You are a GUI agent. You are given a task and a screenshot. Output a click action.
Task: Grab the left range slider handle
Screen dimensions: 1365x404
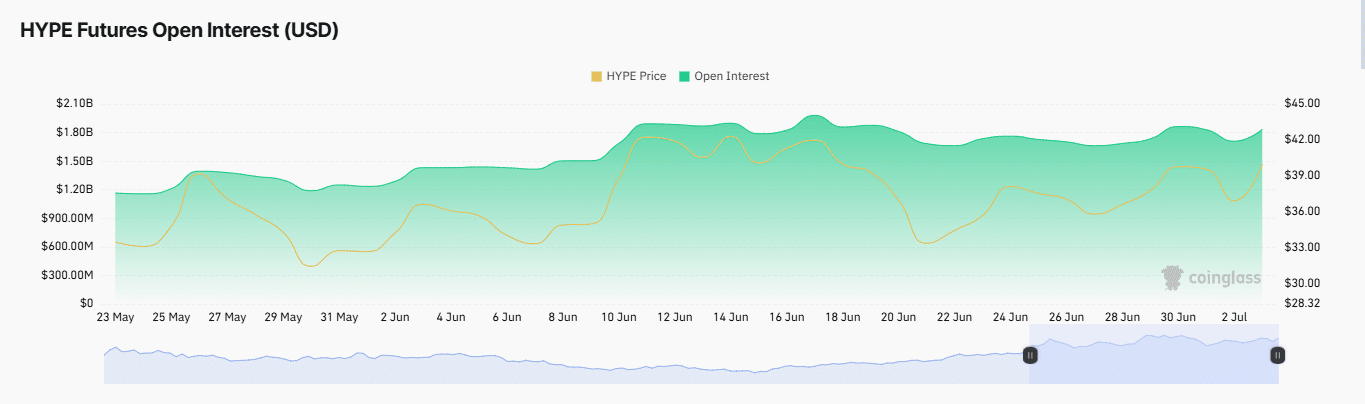(1029, 354)
